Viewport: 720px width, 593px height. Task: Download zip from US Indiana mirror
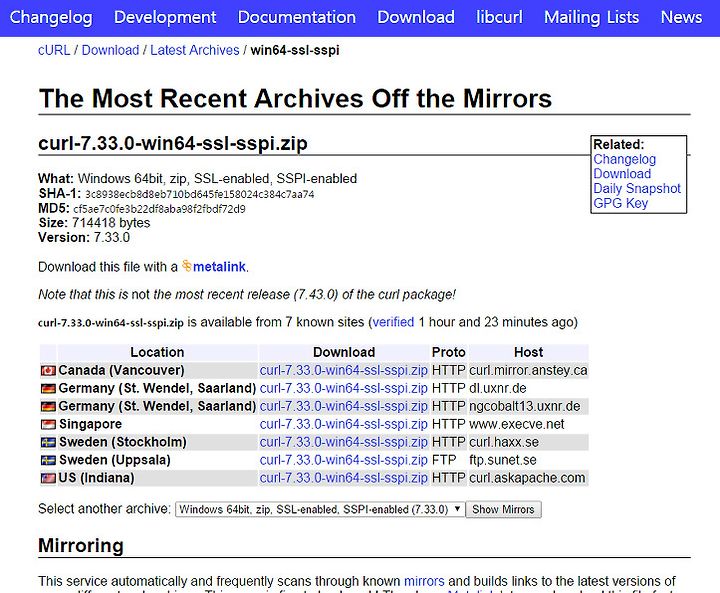pyautogui.click(x=343, y=478)
